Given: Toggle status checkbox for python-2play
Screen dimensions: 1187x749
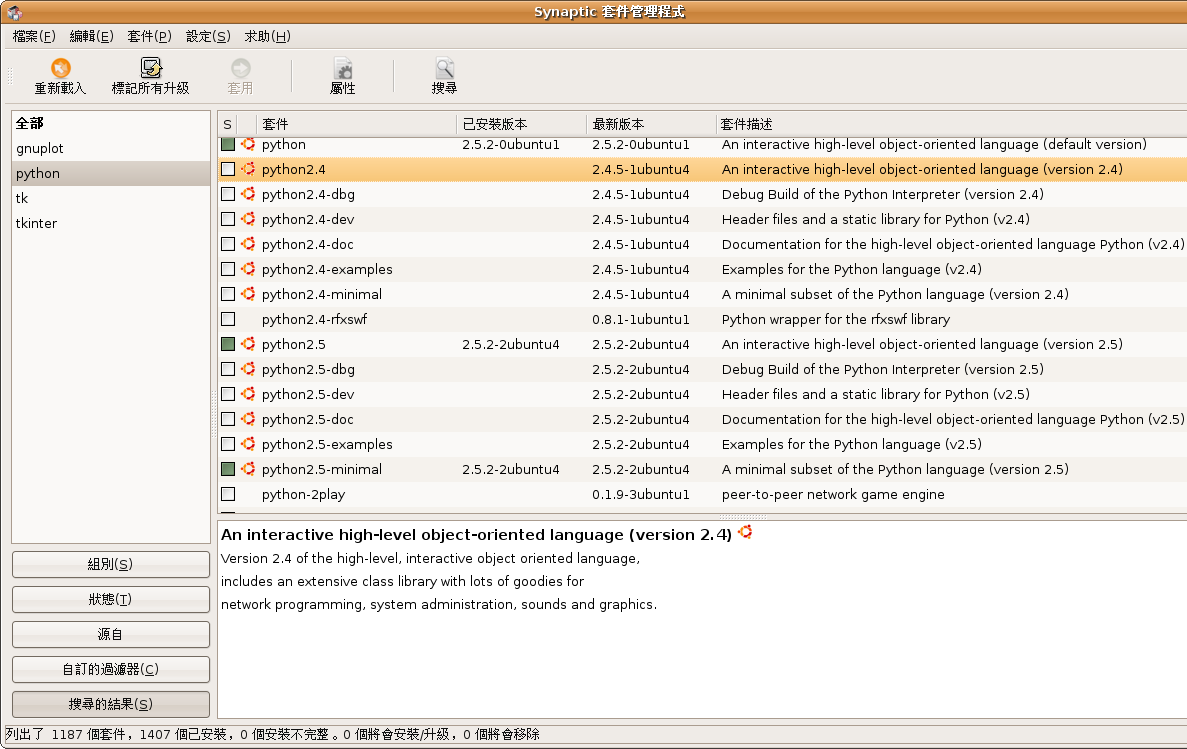Looking at the screenshot, I should 228,494.
